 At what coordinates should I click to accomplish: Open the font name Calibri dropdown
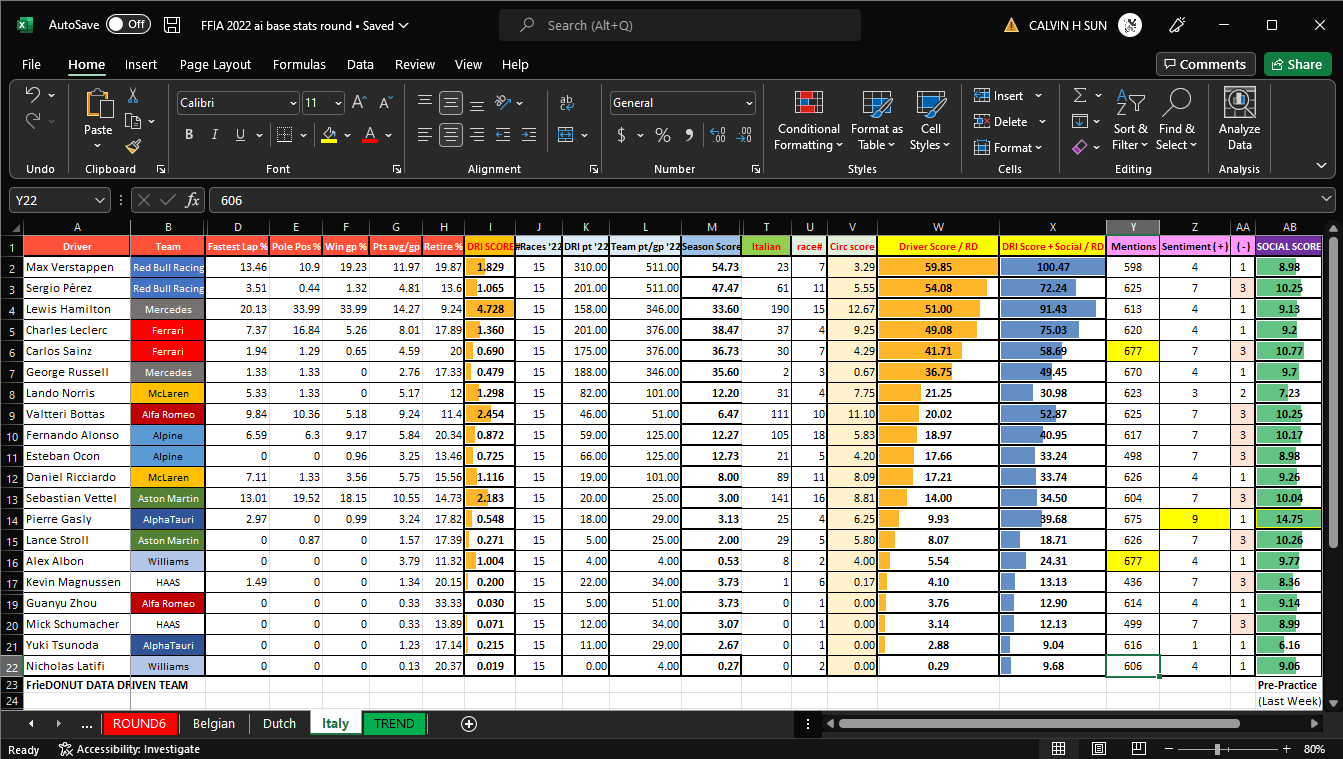[293, 102]
